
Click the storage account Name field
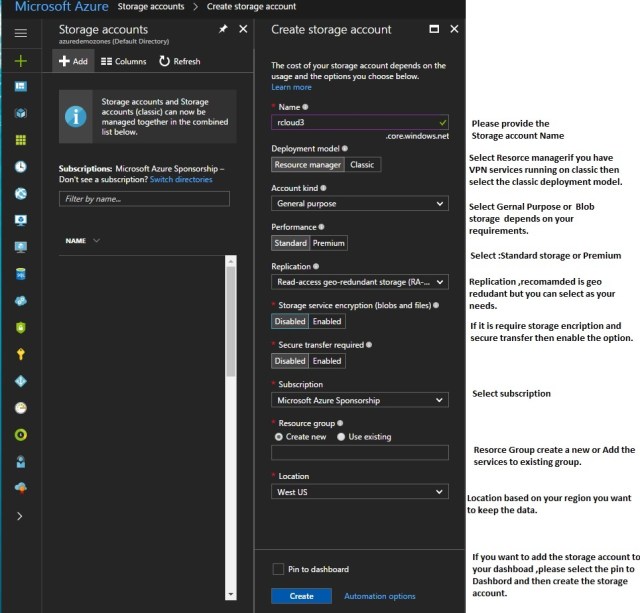pos(360,122)
